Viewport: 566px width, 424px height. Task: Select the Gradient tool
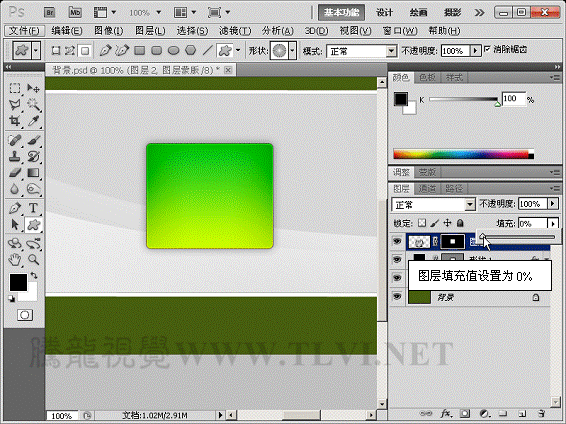[x=33, y=173]
